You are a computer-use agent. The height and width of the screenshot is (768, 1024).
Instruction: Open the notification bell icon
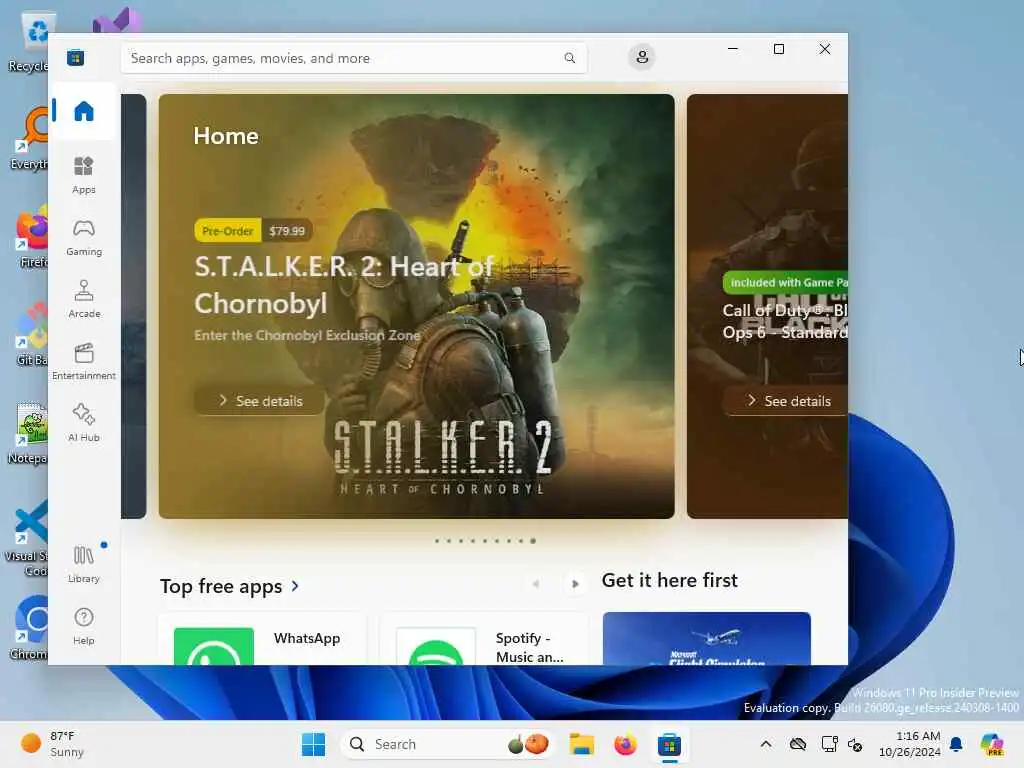point(956,744)
